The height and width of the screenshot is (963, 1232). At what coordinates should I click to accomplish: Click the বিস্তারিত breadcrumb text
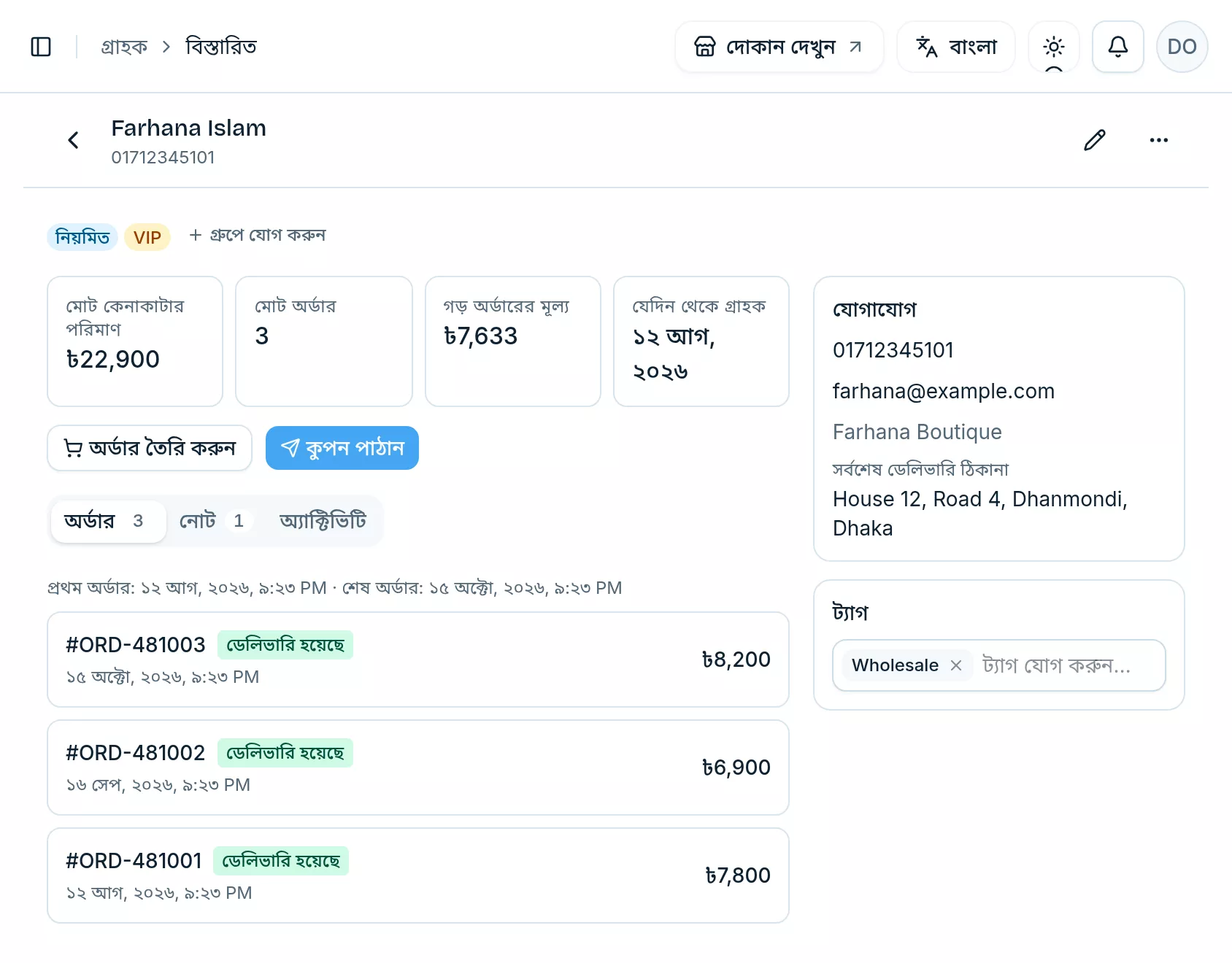221,47
